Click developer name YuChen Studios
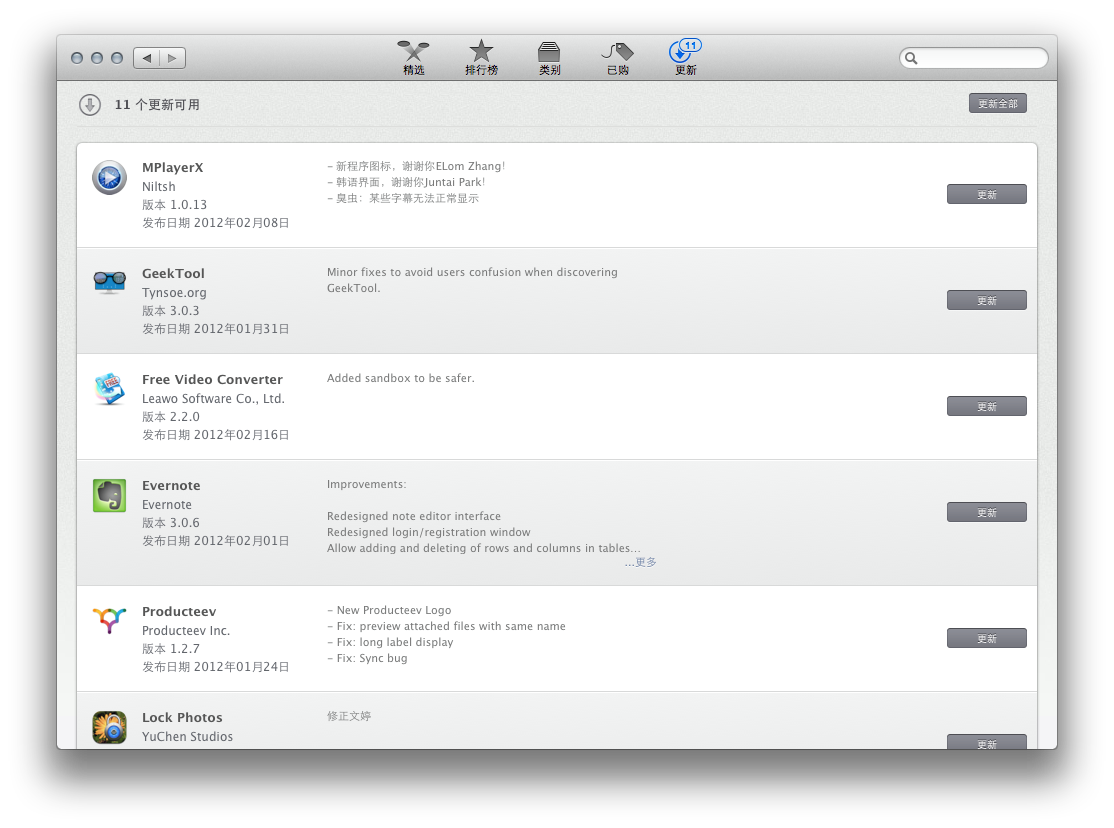 [x=188, y=736]
